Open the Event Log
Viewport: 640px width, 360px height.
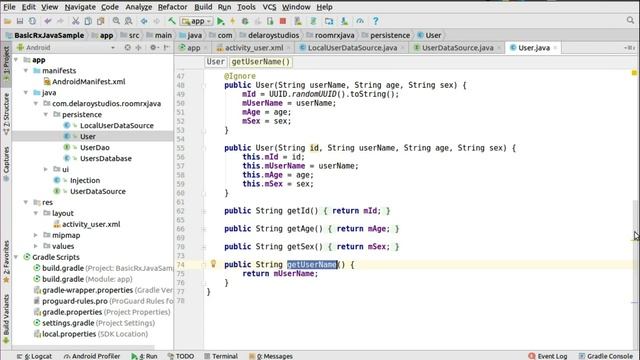click(x=548, y=356)
